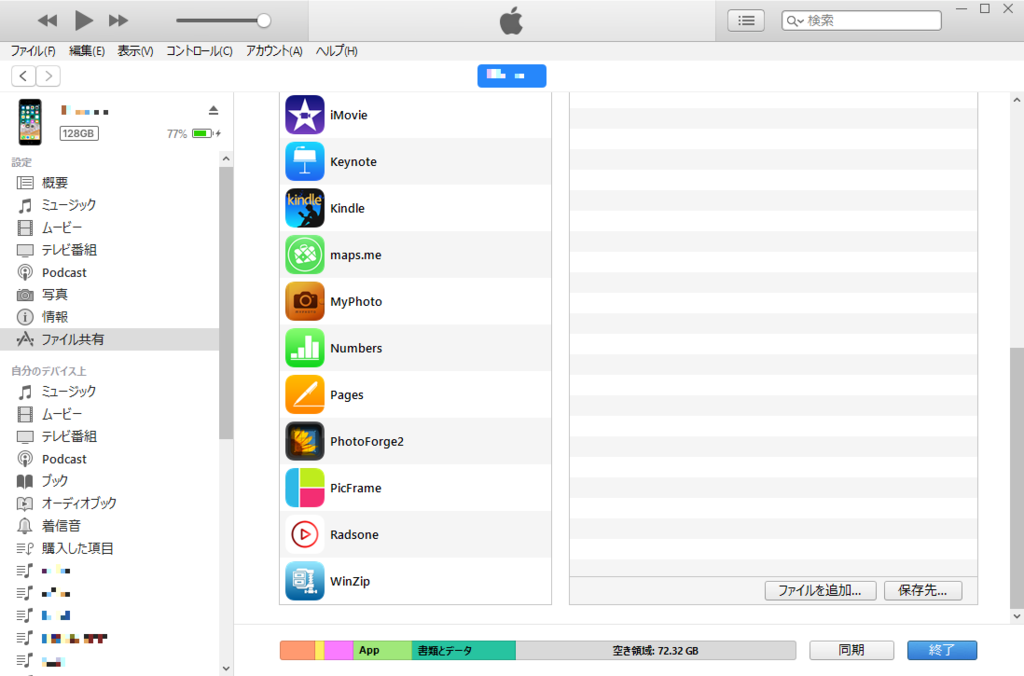Viewport: 1024px width, 676px height.
Task: Click ファイルを追加... button
Action: pos(820,590)
